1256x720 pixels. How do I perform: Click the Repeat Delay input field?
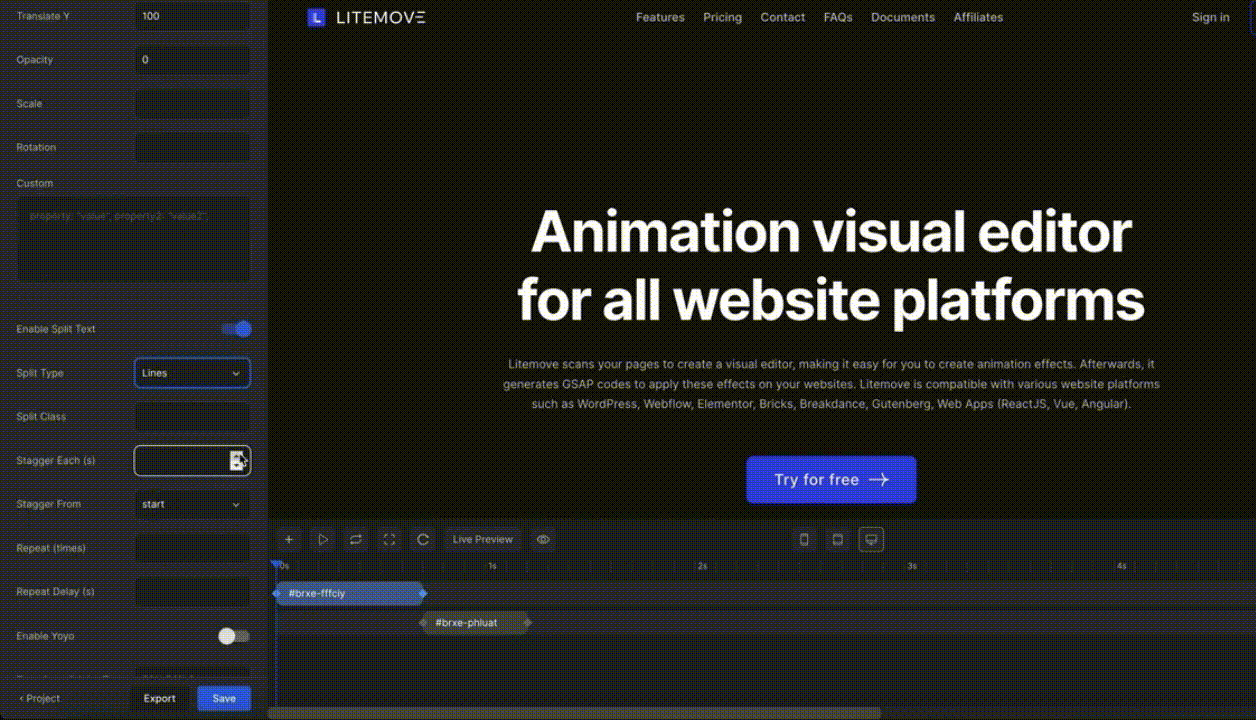tap(192, 592)
